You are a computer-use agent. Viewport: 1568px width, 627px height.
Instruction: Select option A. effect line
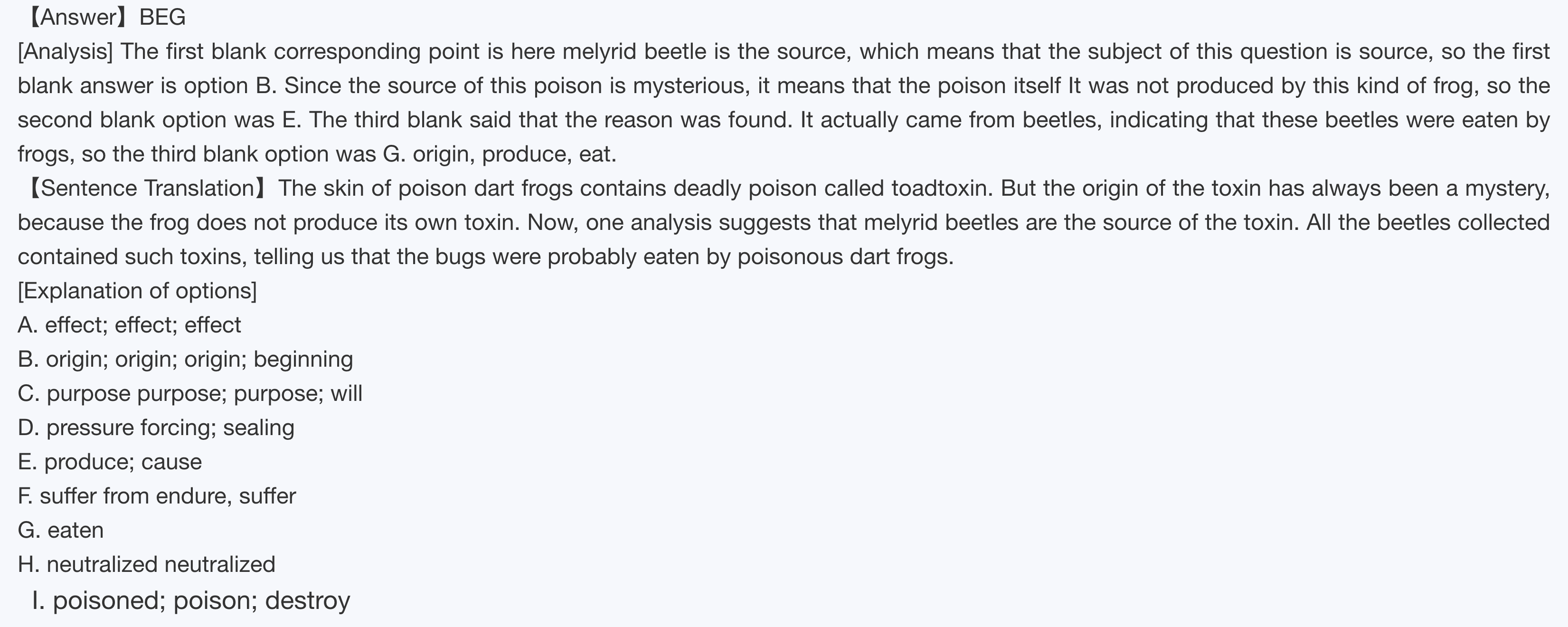click(129, 325)
